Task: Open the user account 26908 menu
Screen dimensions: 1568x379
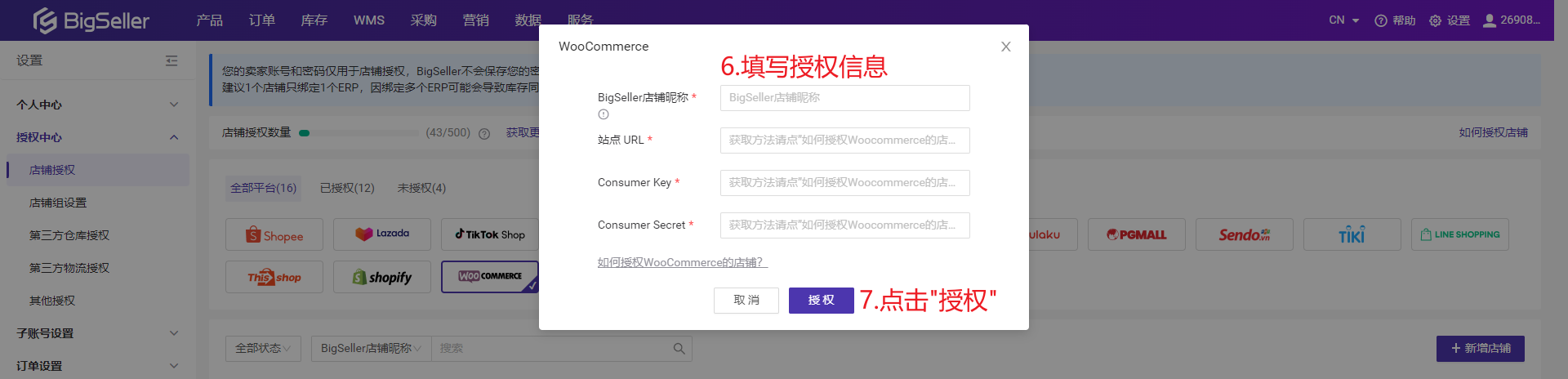Action: (1512, 20)
